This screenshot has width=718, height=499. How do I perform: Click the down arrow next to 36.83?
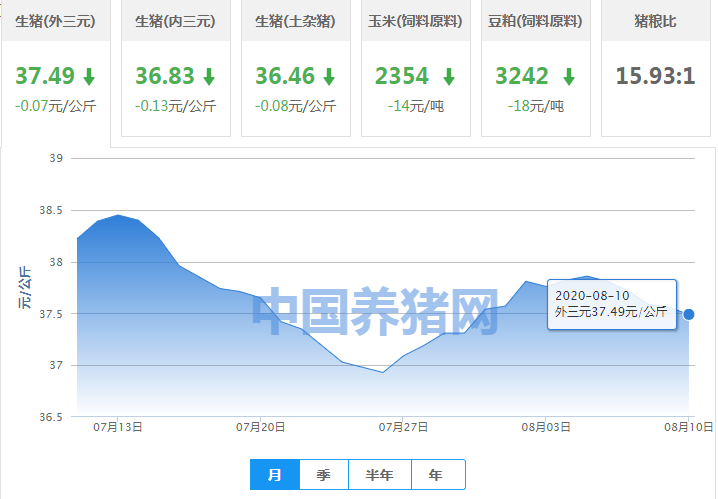pos(209,77)
